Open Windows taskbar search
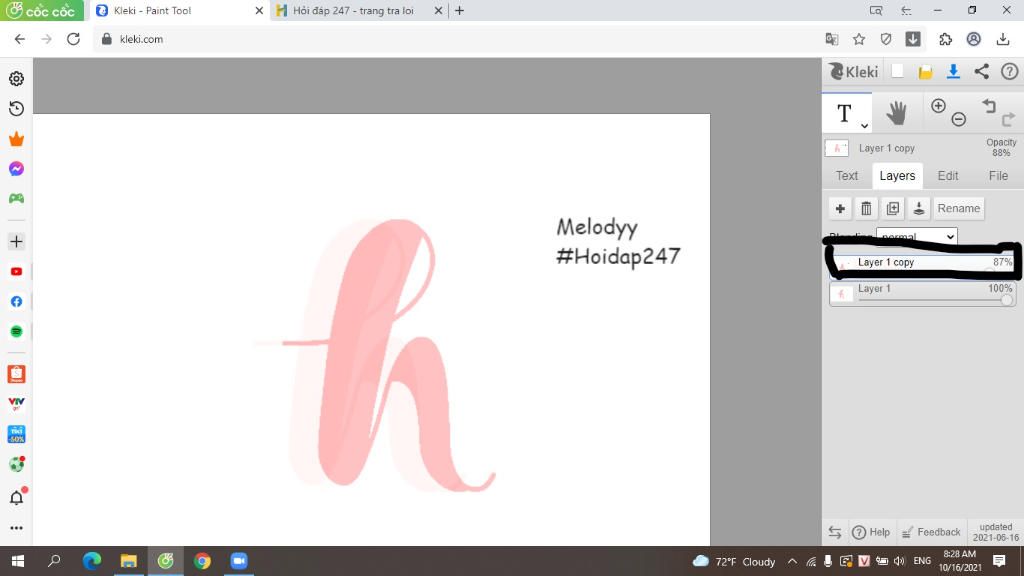This screenshot has height=576, width=1024. pyautogui.click(x=54, y=561)
